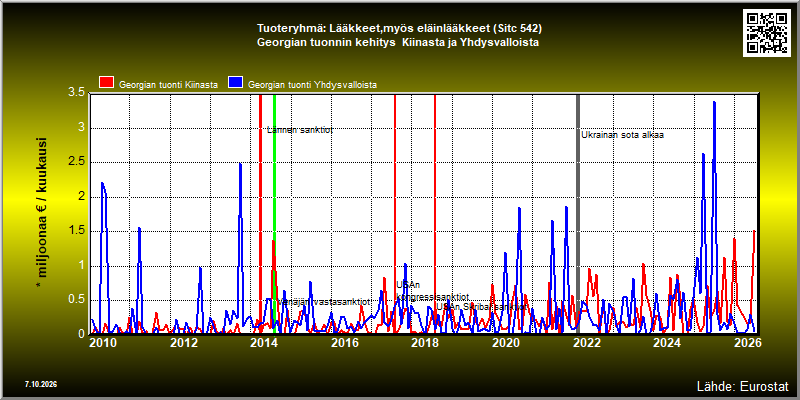Click the tallest blue peak in 2025
The height and width of the screenshot is (400, 800).
coord(714,105)
